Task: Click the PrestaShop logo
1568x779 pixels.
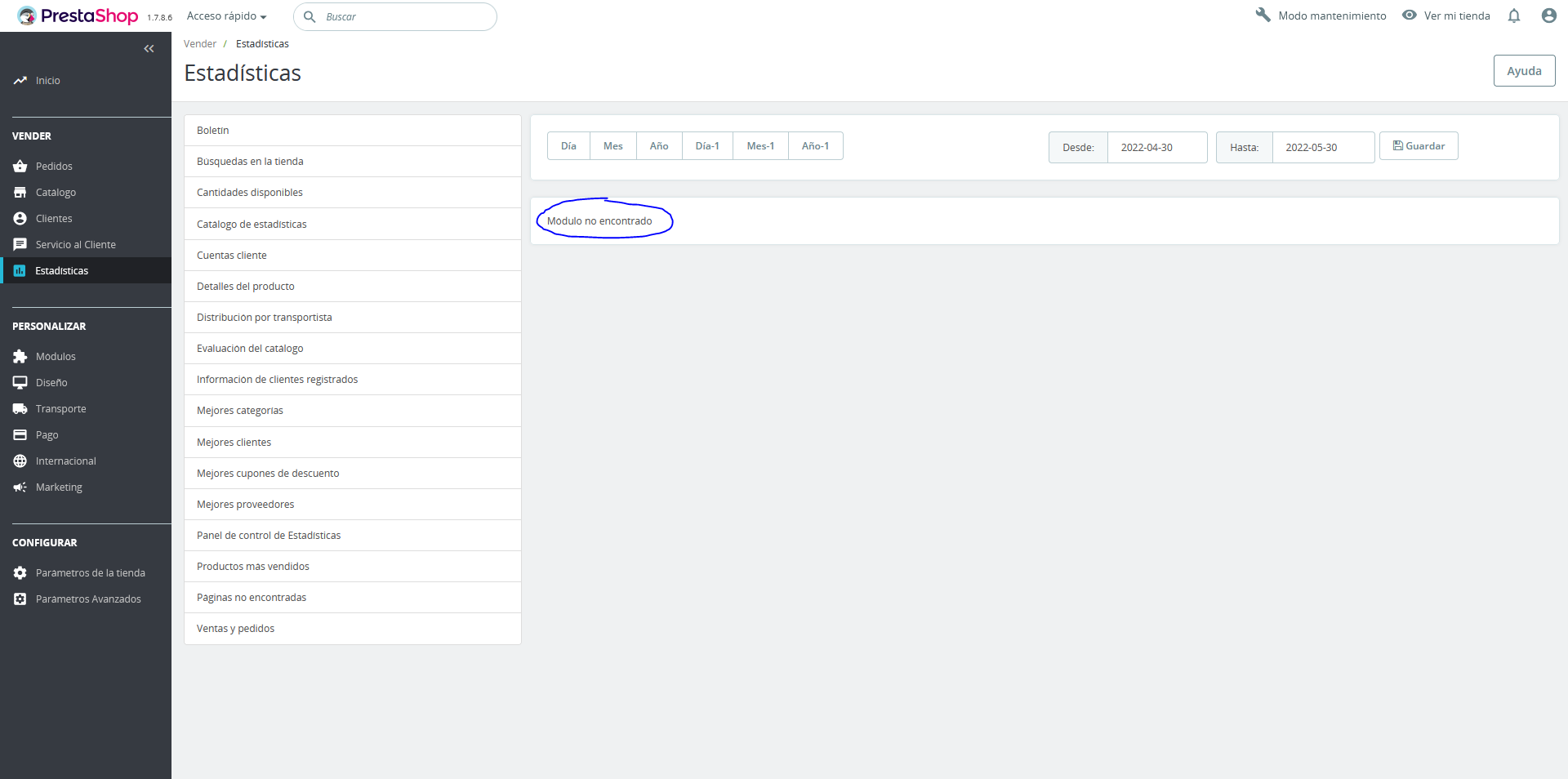Action: [x=78, y=16]
